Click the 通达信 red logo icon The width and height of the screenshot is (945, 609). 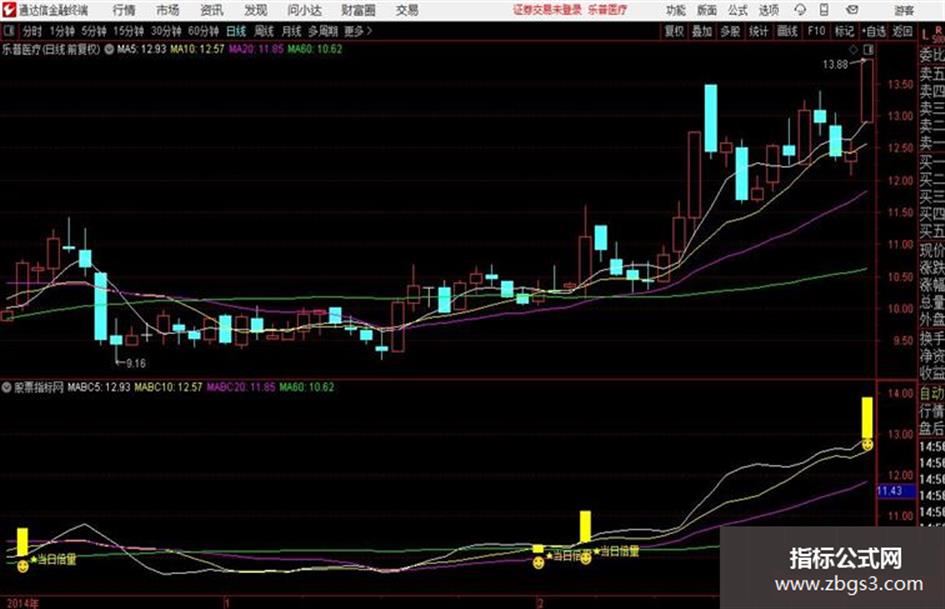tap(8, 10)
